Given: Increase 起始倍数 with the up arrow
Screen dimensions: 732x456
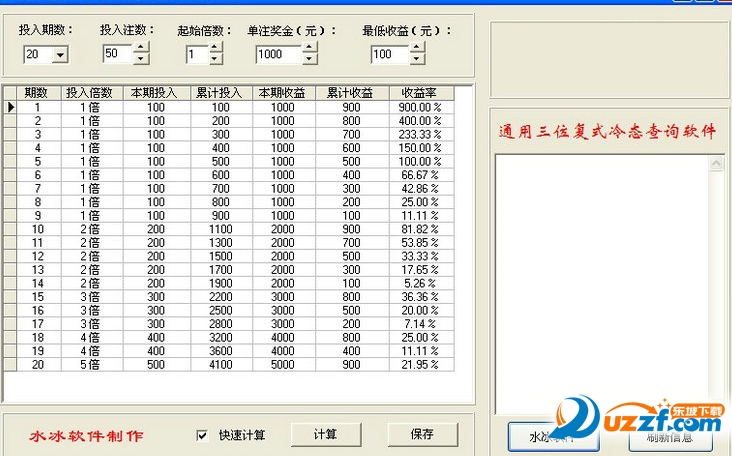Looking at the screenshot, I should point(214,48).
